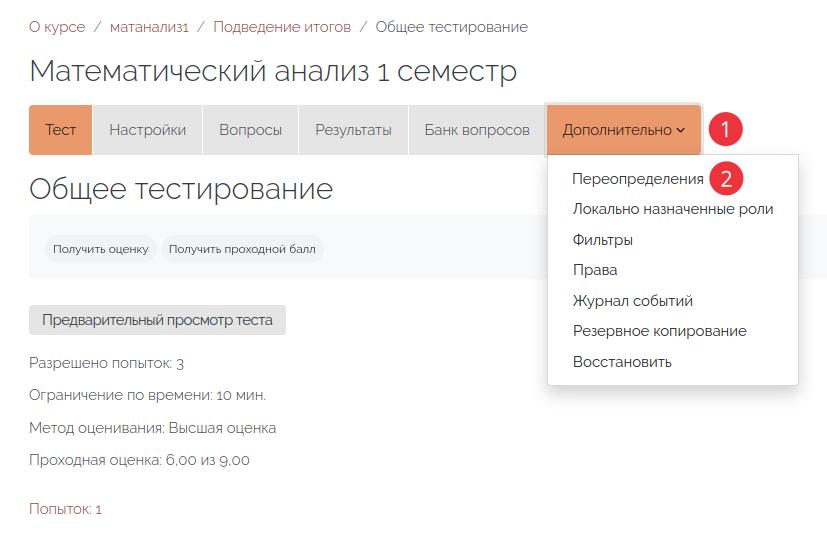Click the 'Общее тестирование' breadcrumb text

tap(451, 27)
